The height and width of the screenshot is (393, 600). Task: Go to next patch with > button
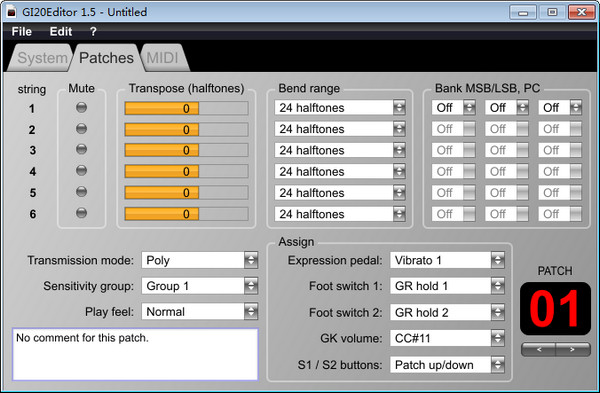572,349
